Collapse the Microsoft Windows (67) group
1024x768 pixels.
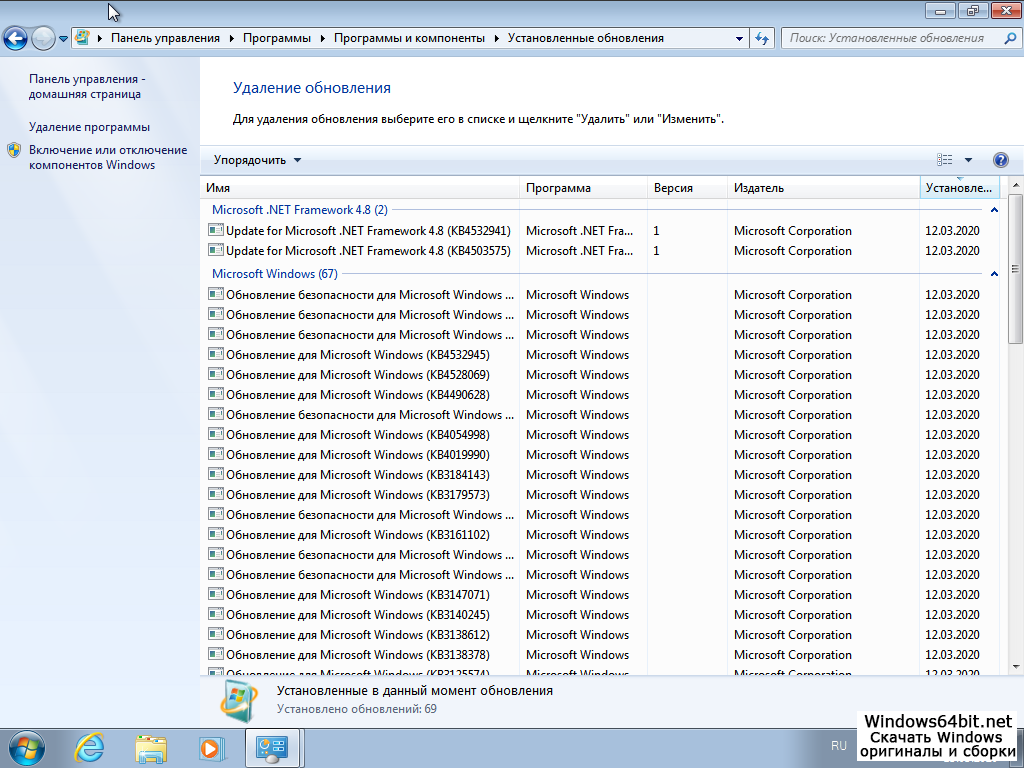(x=993, y=274)
